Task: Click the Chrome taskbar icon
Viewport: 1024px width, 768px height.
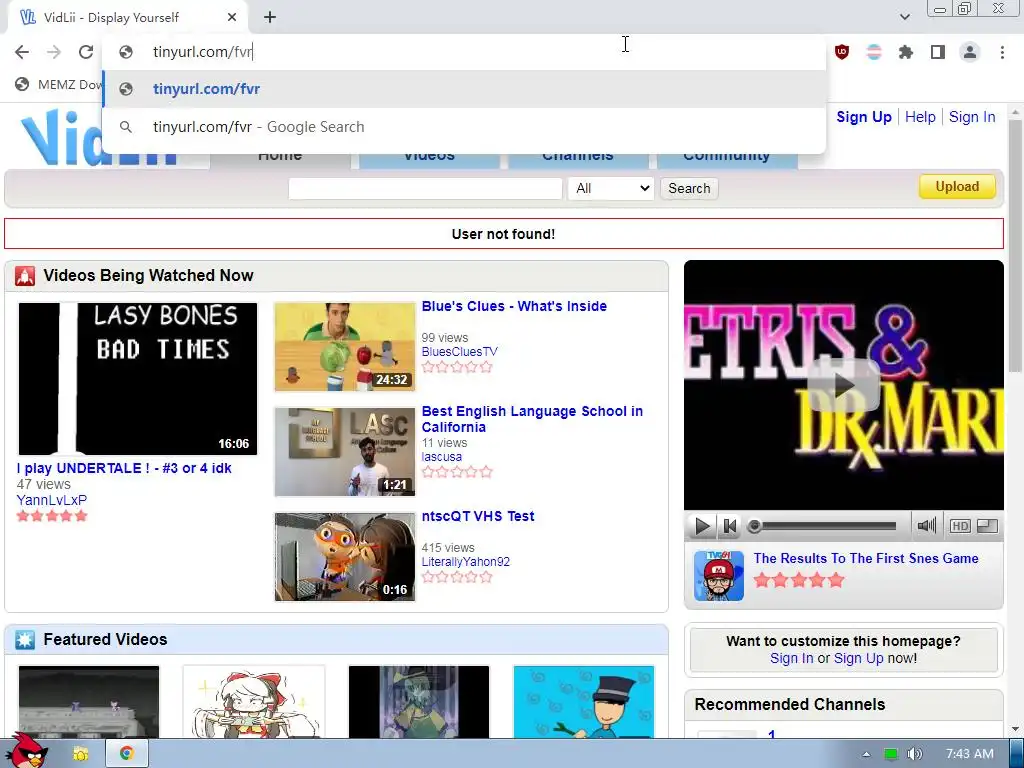Action: pos(127,754)
